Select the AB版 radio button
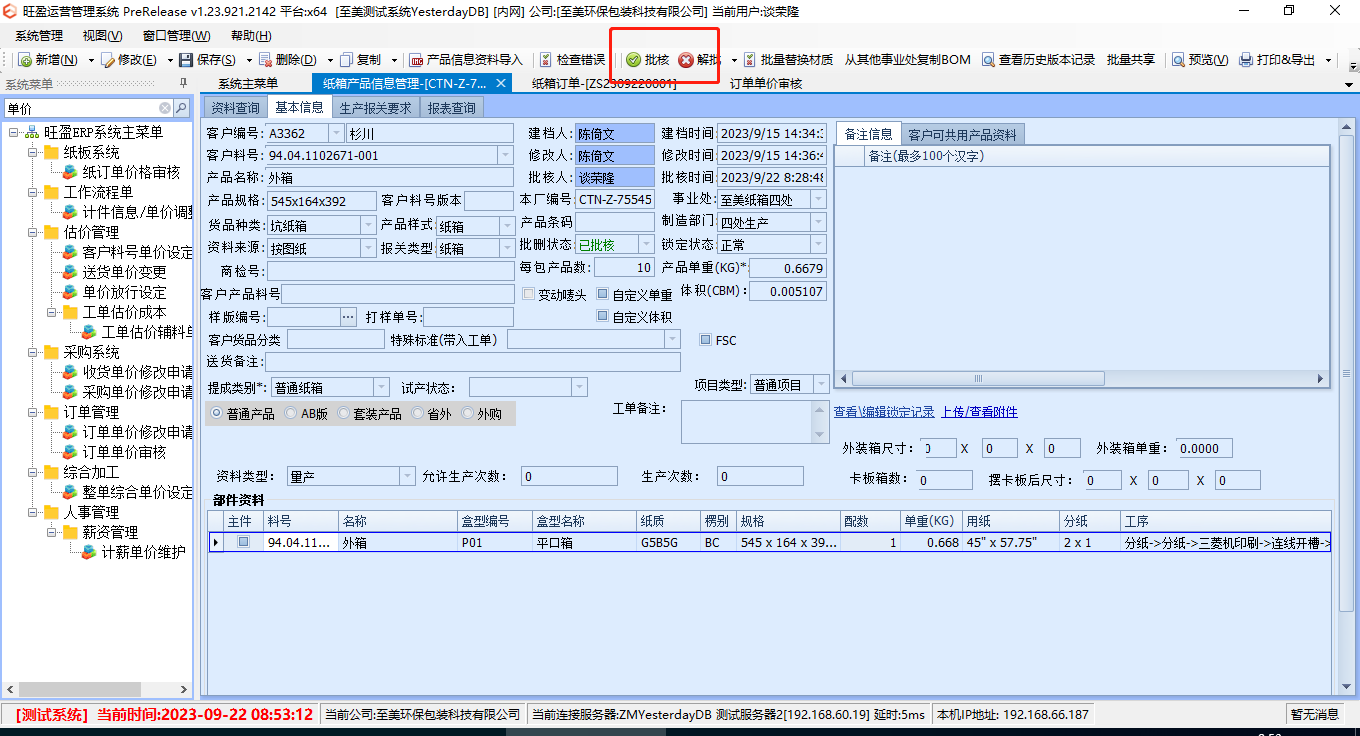1360x736 pixels. tap(291, 413)
